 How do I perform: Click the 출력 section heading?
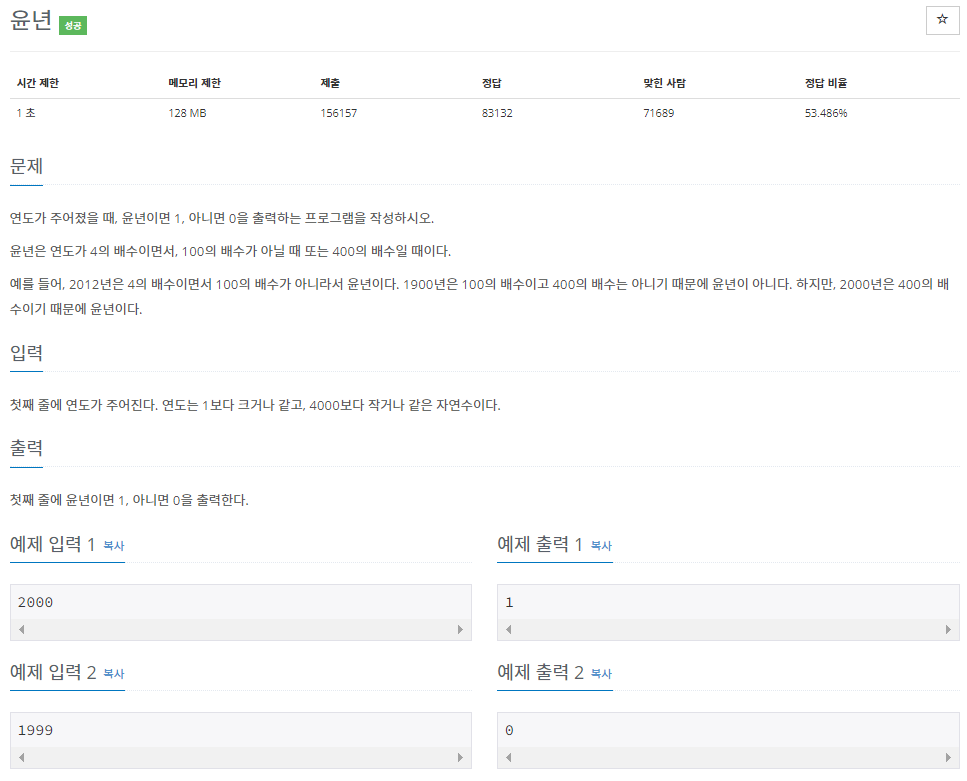click(x=27, y=448)
